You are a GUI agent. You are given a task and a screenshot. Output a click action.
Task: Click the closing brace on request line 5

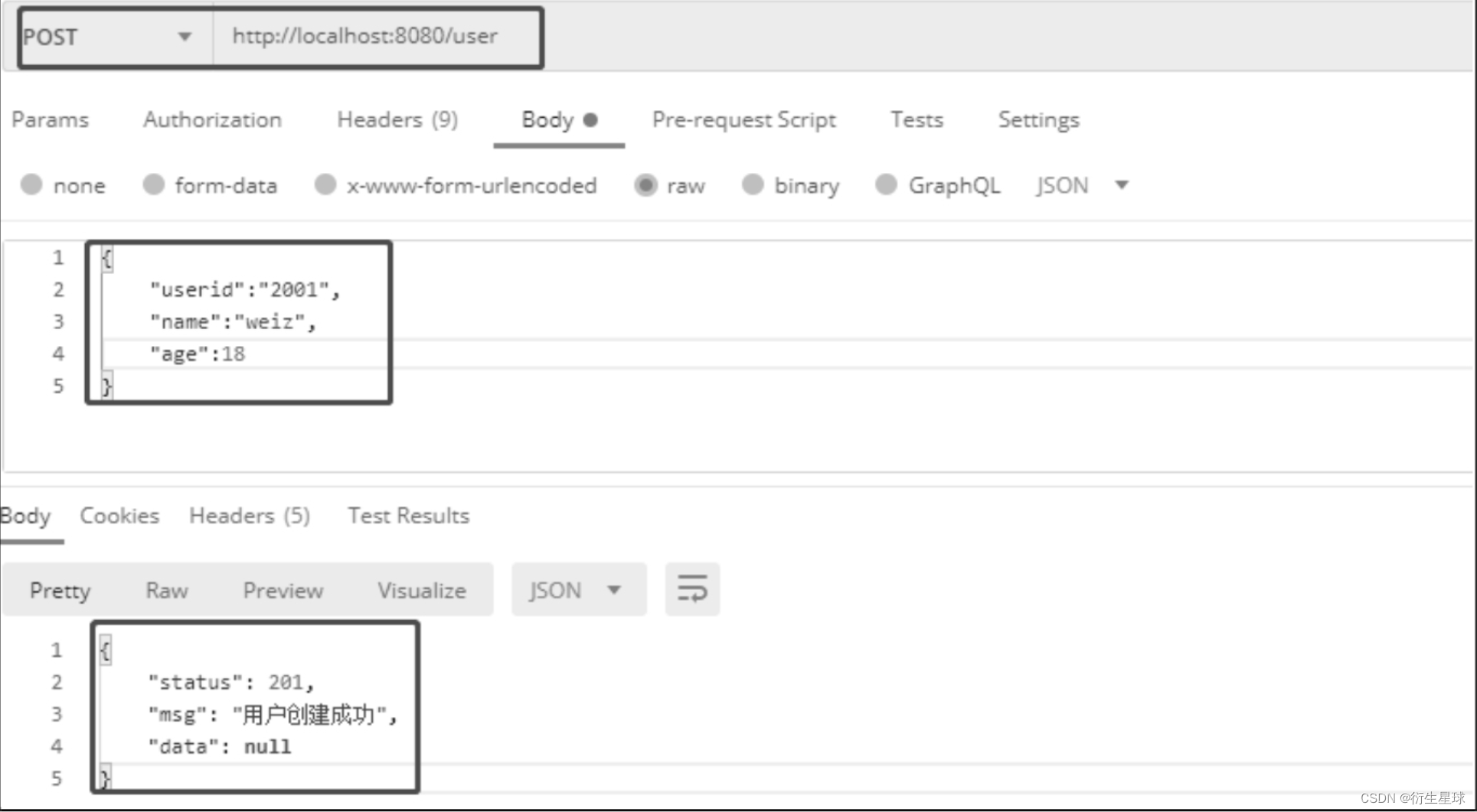107,386
